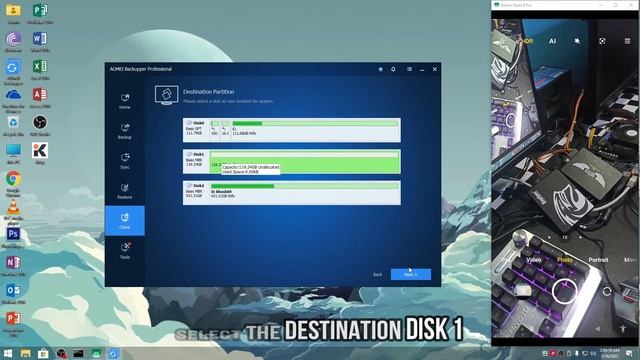Image resolution: width=640 pixels, height=360 pixels.
Task: Open OneNote desktop shortcut
Action: (x=13, y=265)
